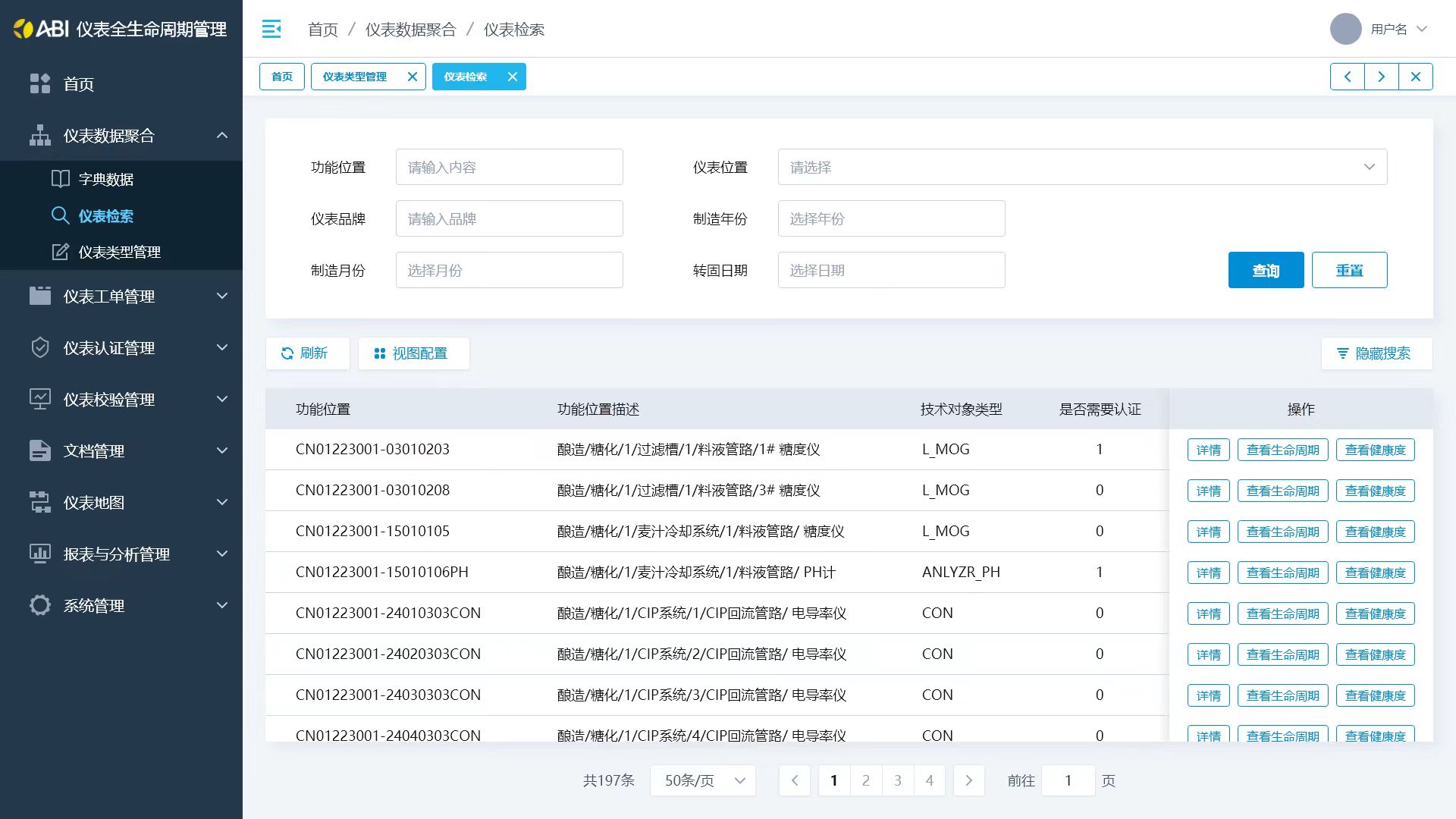The width and height of the screenshot is (1456, 819).
Task: Open 详情 for CN01223001-03010203
Action: 1208,450
